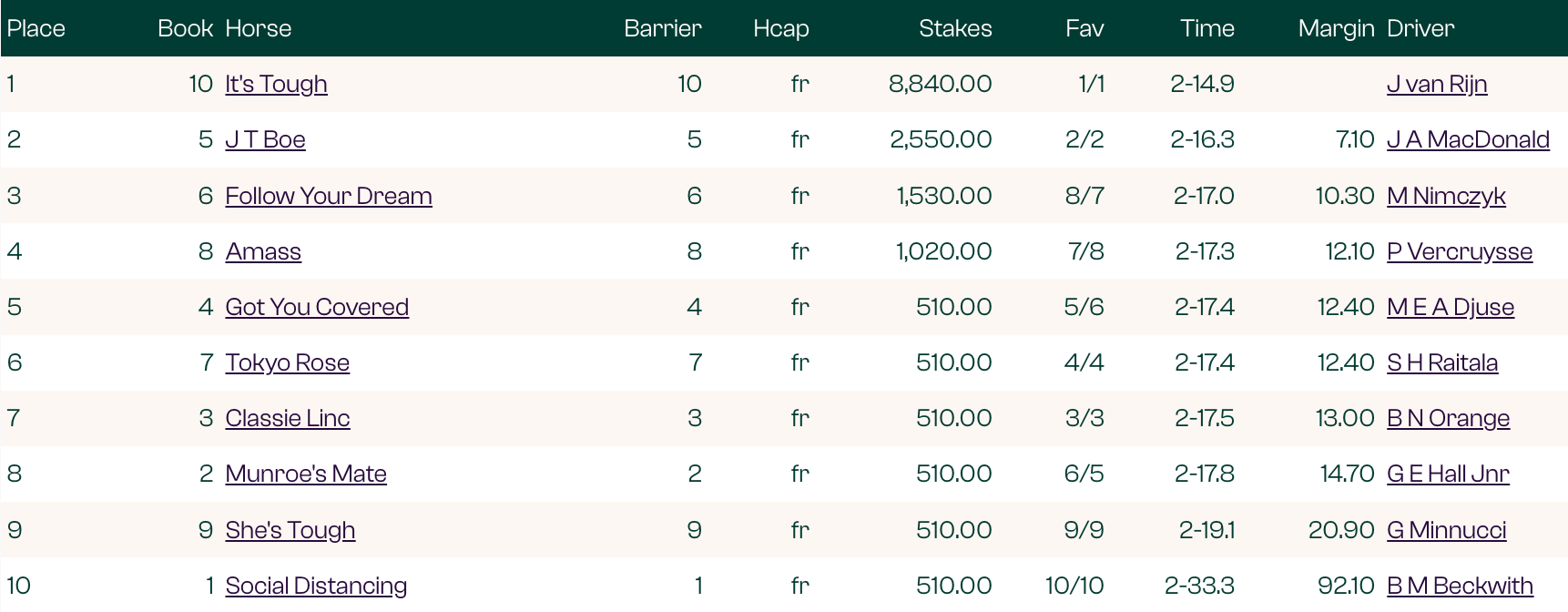Image resolution: width=1568 pixels, height=612 pixels.
Task: Open driver M Nimczyk link
Action: point(1445,196)
